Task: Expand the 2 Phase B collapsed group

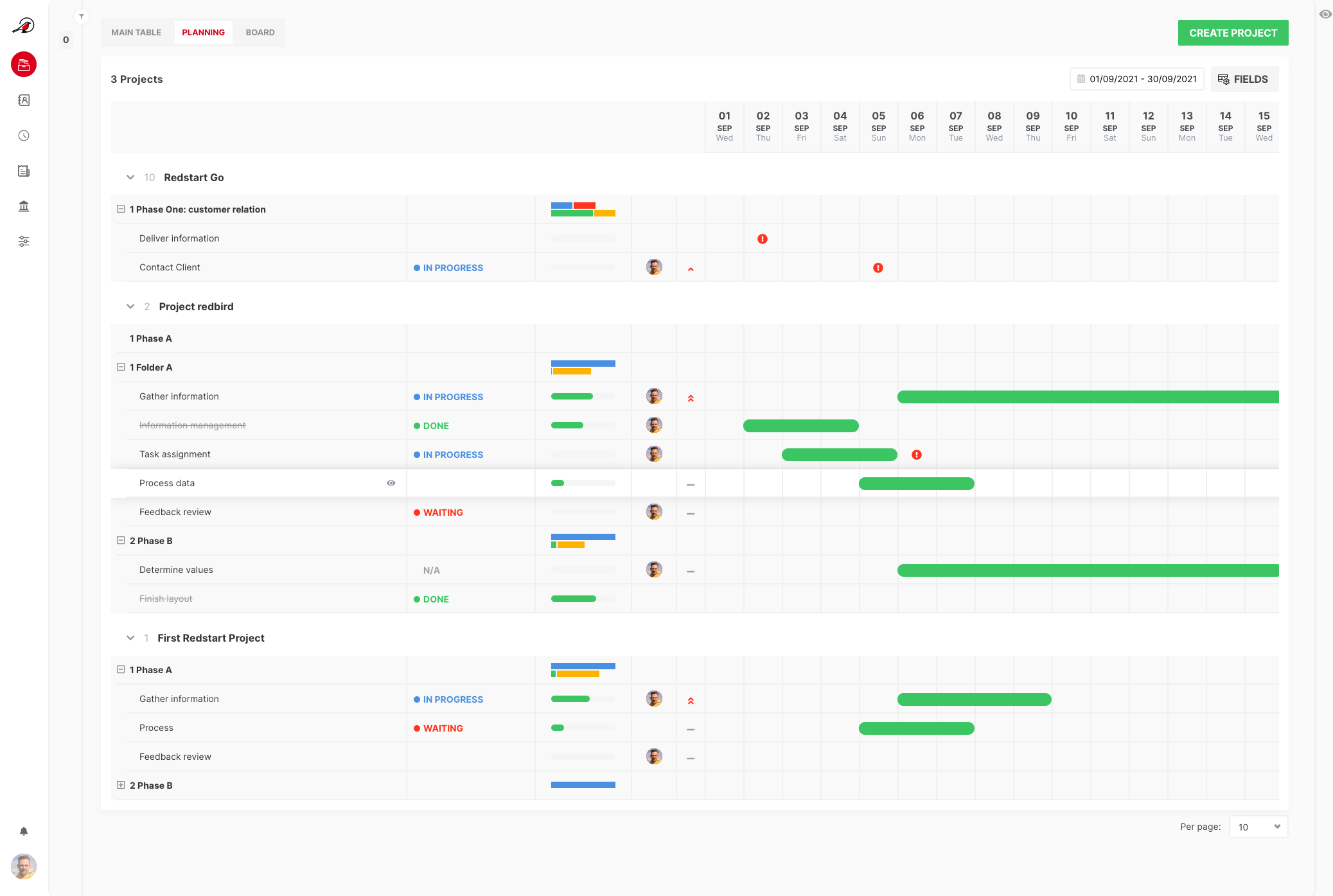Action: [121, 785]
